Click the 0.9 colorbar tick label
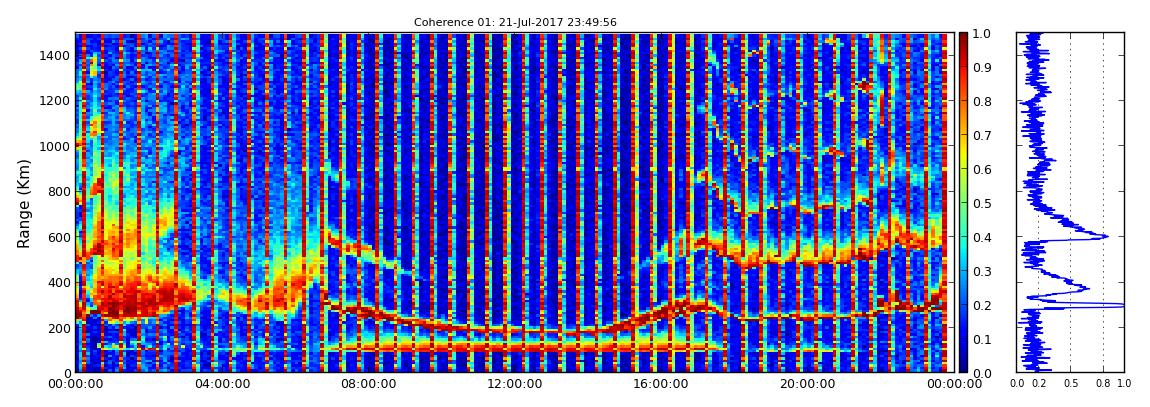This screenshot has width=1150, height=407. click(984, 67)
